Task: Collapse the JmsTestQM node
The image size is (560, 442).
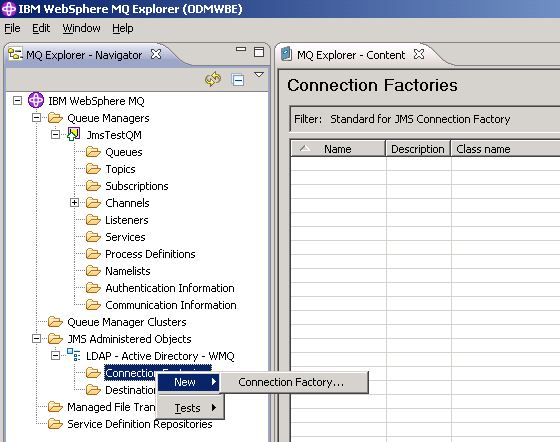Action: (x=55, y=134)
